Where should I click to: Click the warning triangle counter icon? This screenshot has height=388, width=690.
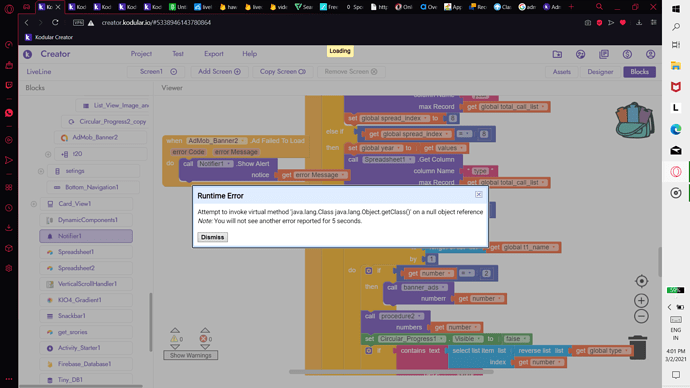pos(174,339)
